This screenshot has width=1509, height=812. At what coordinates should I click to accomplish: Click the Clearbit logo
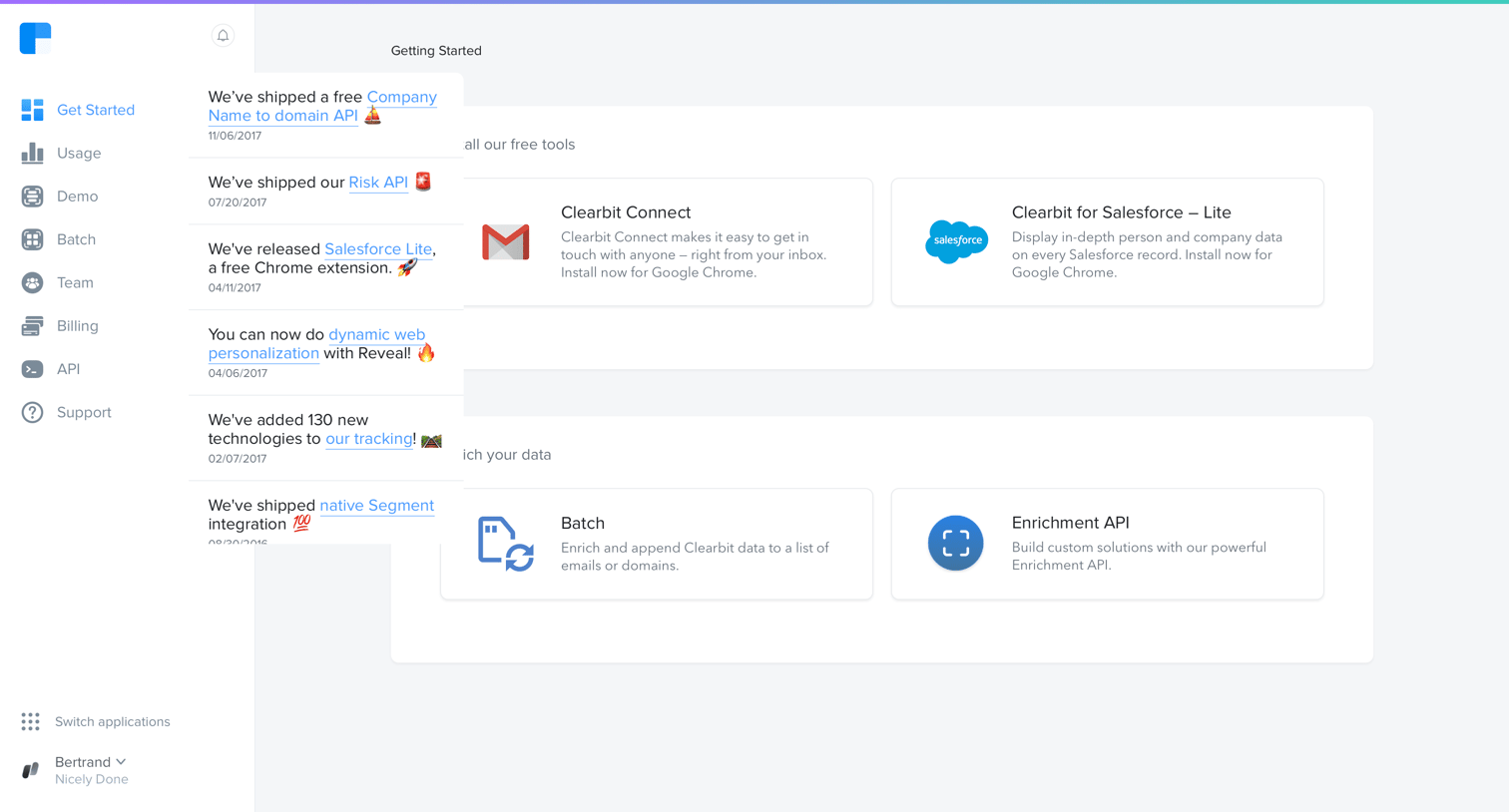tap(35, 38)
